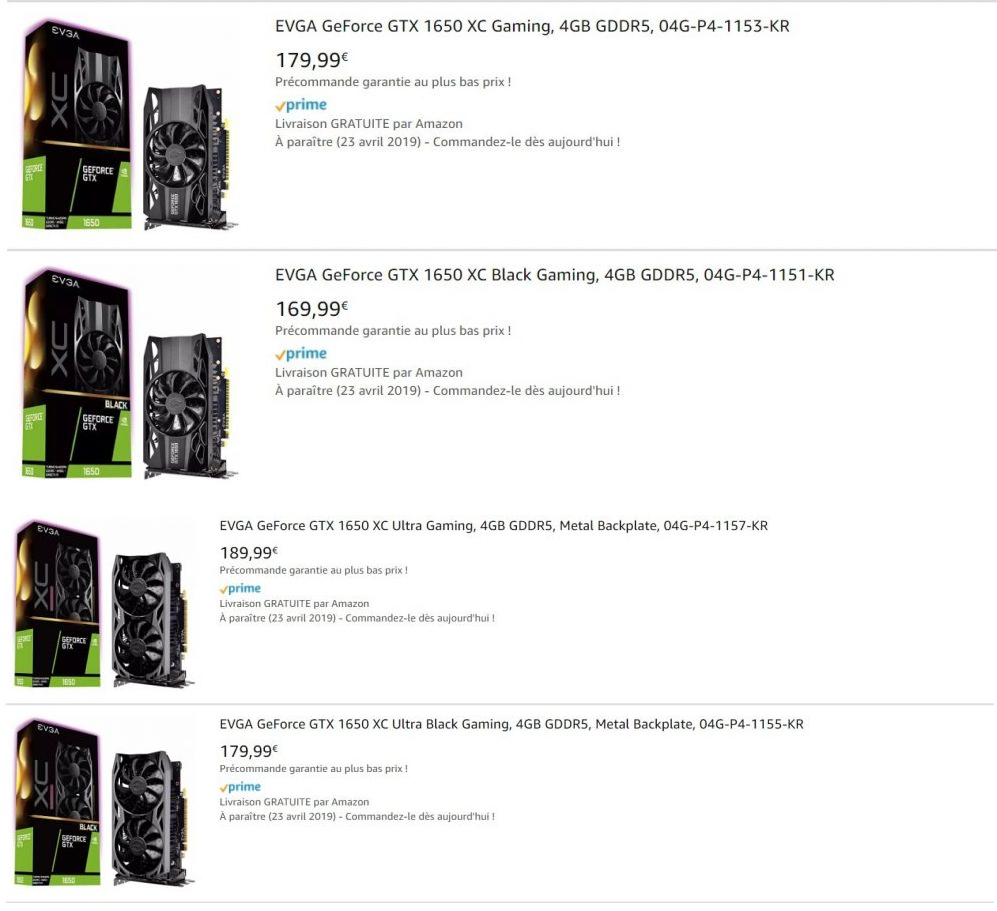This screenshot has height=911, width=997.
Task: Click the 169,99€ price of the XC Black card
Action: (312, 308)
